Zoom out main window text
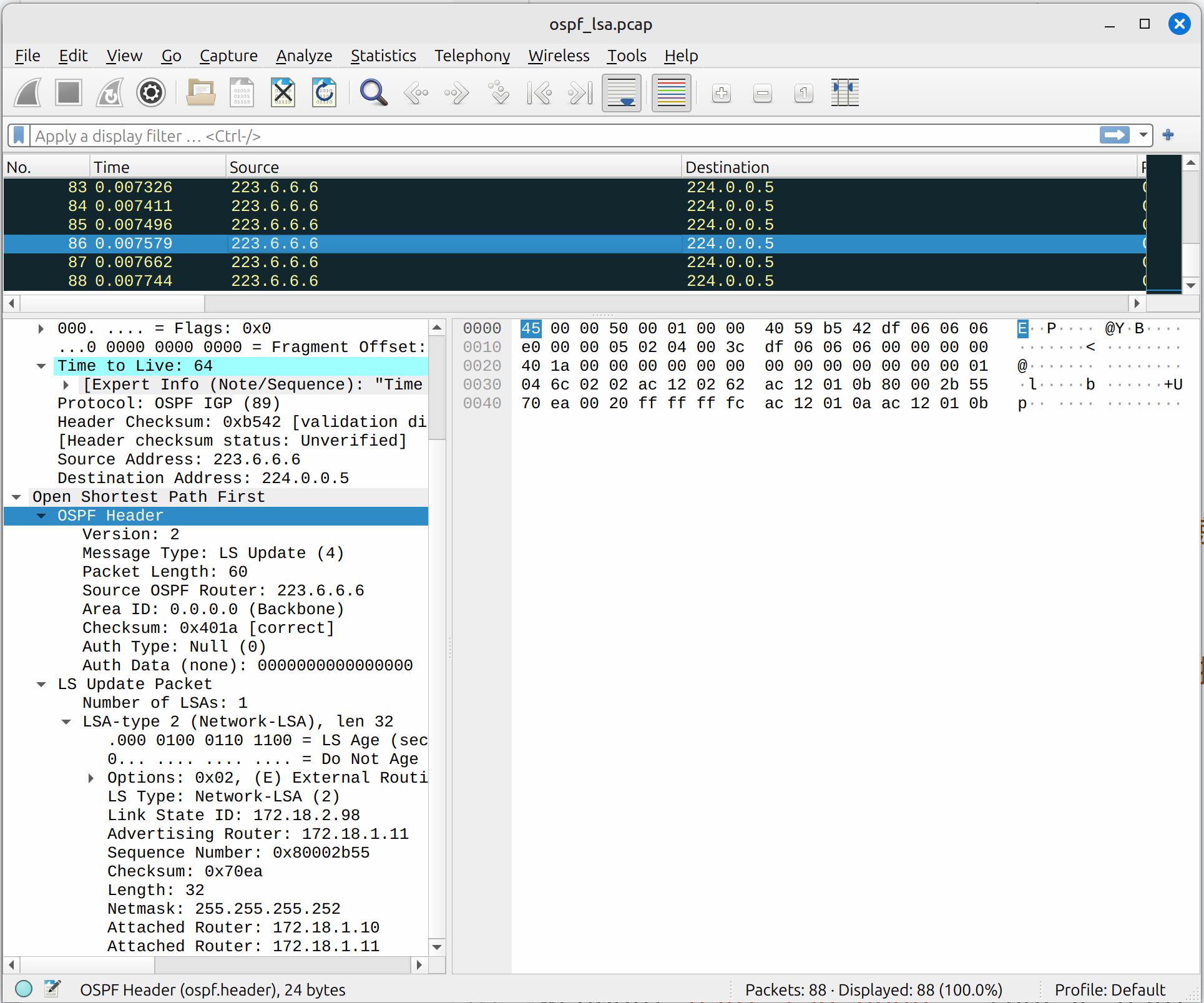 click(763, 94)
